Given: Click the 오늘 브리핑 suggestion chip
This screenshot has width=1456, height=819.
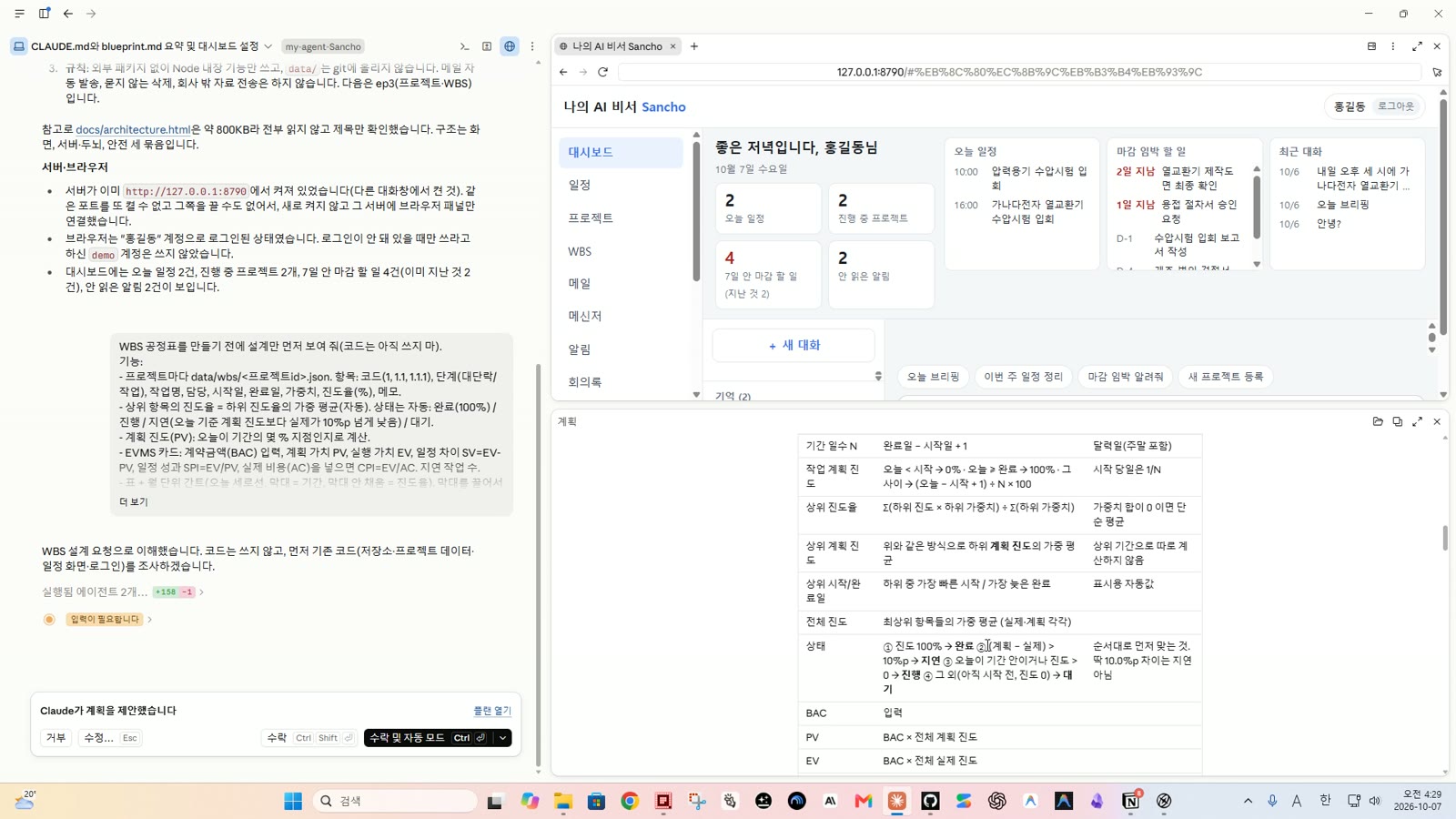Looking at the screenshot, I should 933,377.
